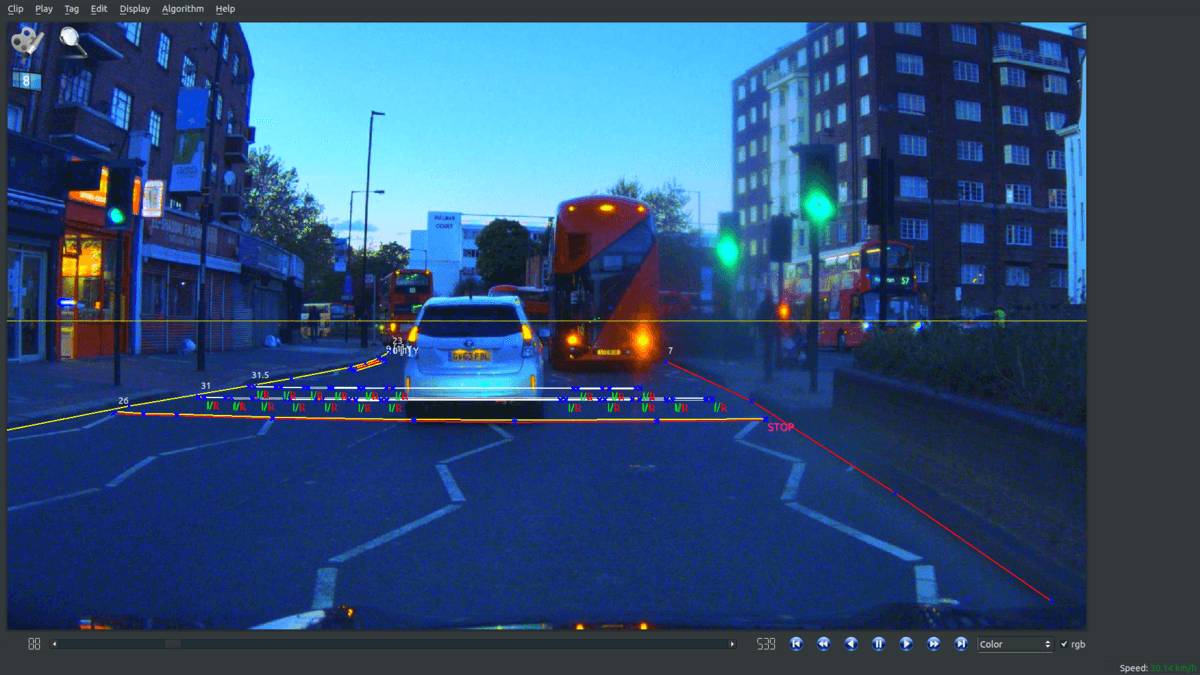The height and width of the screenshot is (675, 1200).
Task: Click the paint palette icon
Action: point(27,42)
